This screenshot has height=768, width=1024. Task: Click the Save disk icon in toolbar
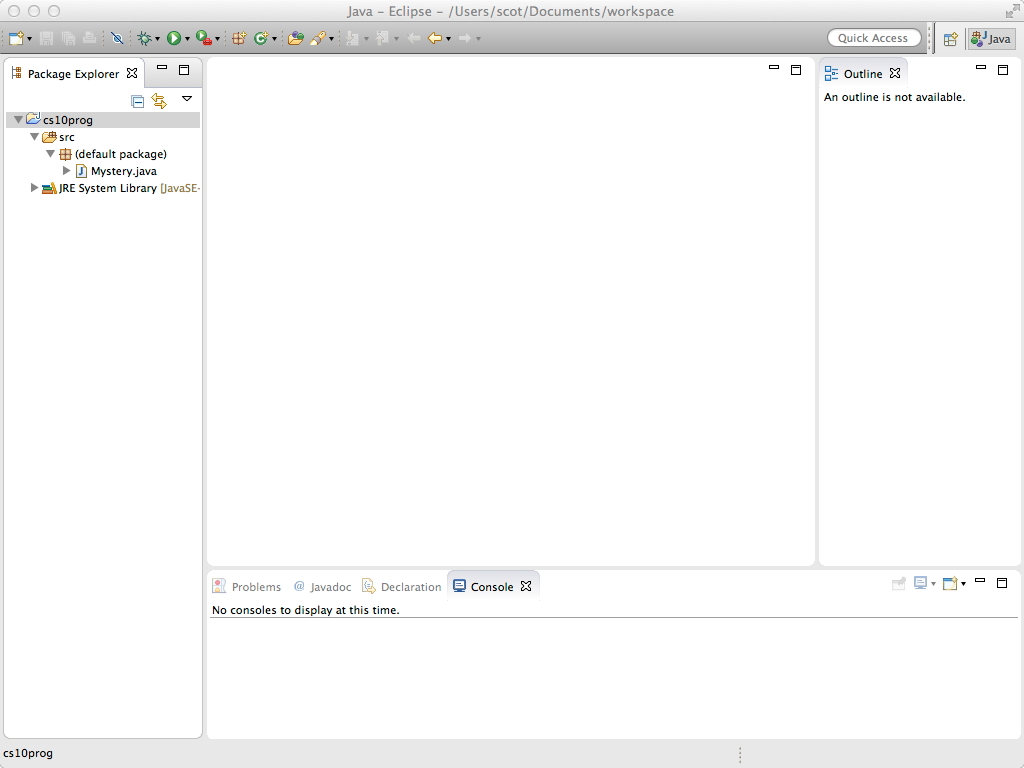pyautogui.click(x=46, y=39)
